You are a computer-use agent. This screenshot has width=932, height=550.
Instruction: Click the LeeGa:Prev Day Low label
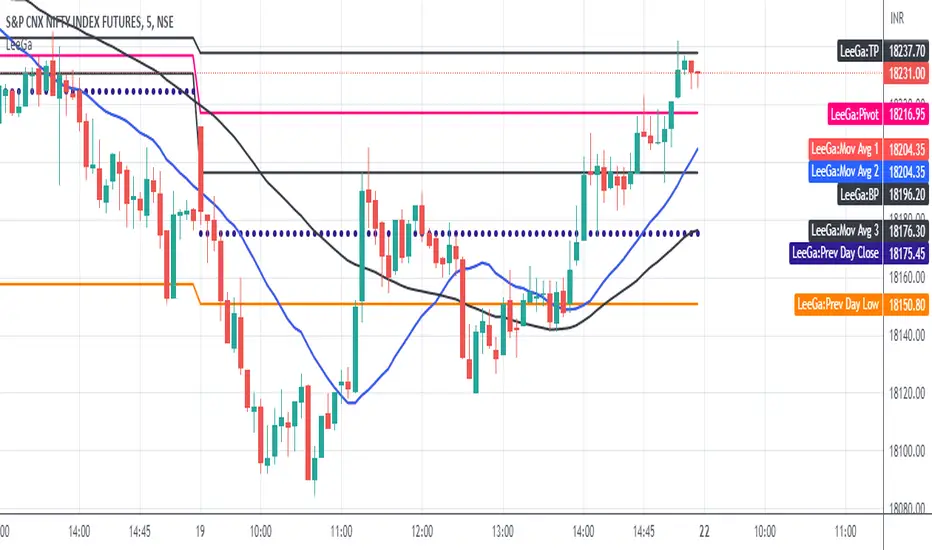click(838, 302)
